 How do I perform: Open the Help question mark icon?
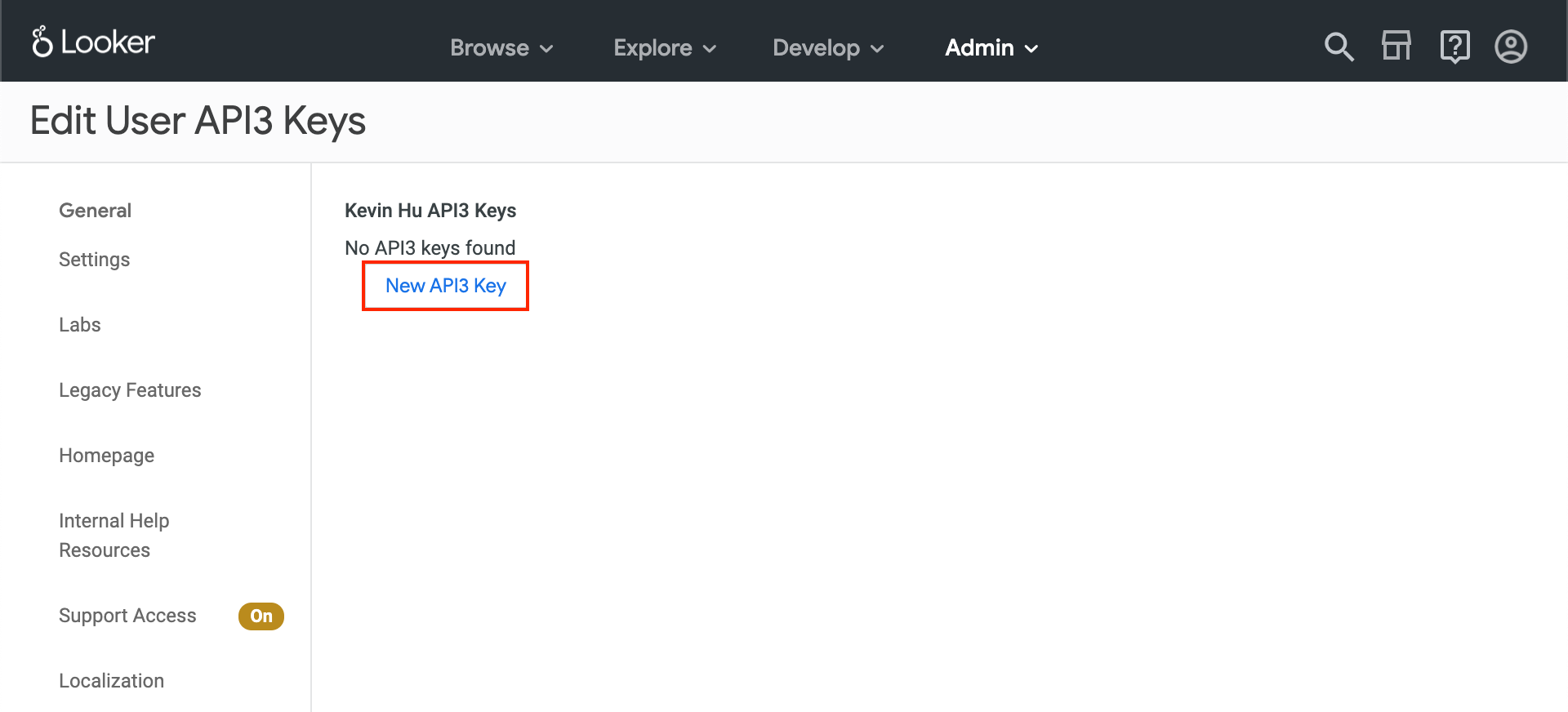1454,47
